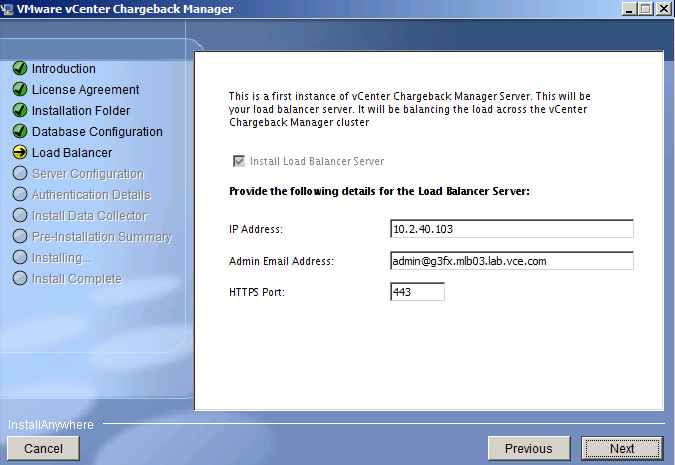The height and width of the screenshot is (465, 675).
Task: Click the Next button
Action: pyautogui.click(x=622, y=448)
